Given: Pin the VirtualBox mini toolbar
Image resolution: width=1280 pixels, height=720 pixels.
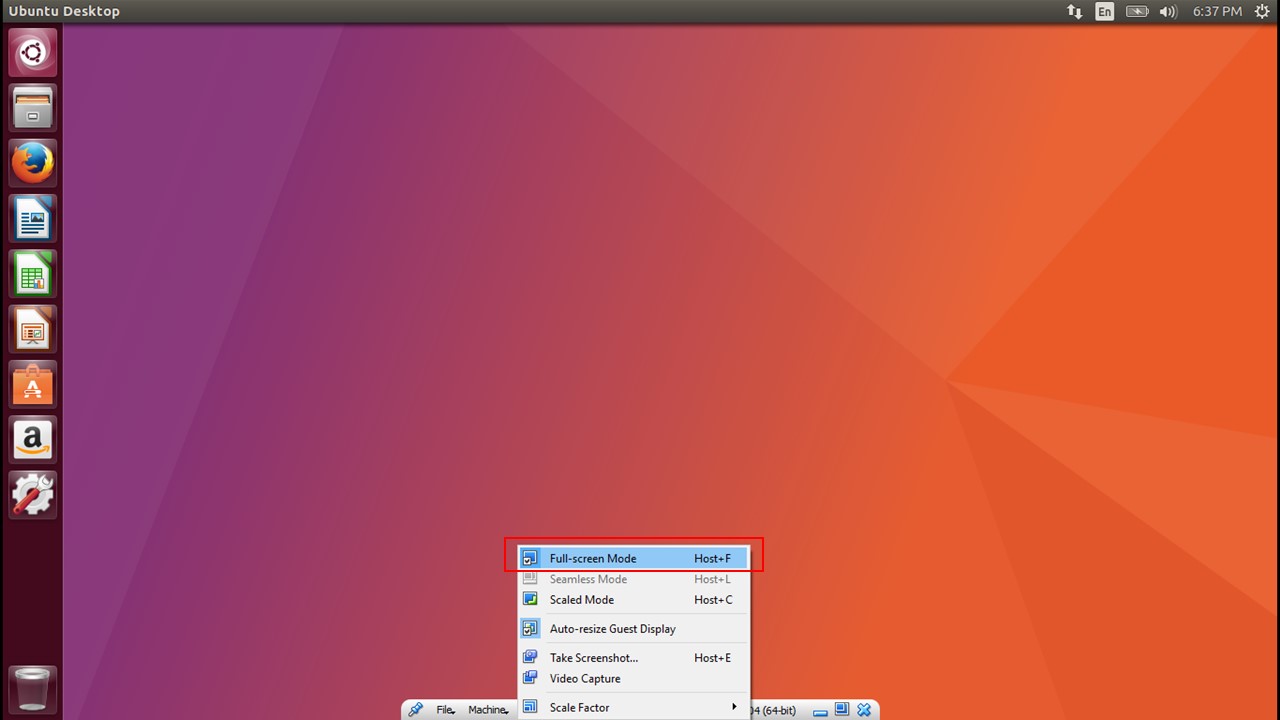Looking at the screenshot, I should [415, 710].
